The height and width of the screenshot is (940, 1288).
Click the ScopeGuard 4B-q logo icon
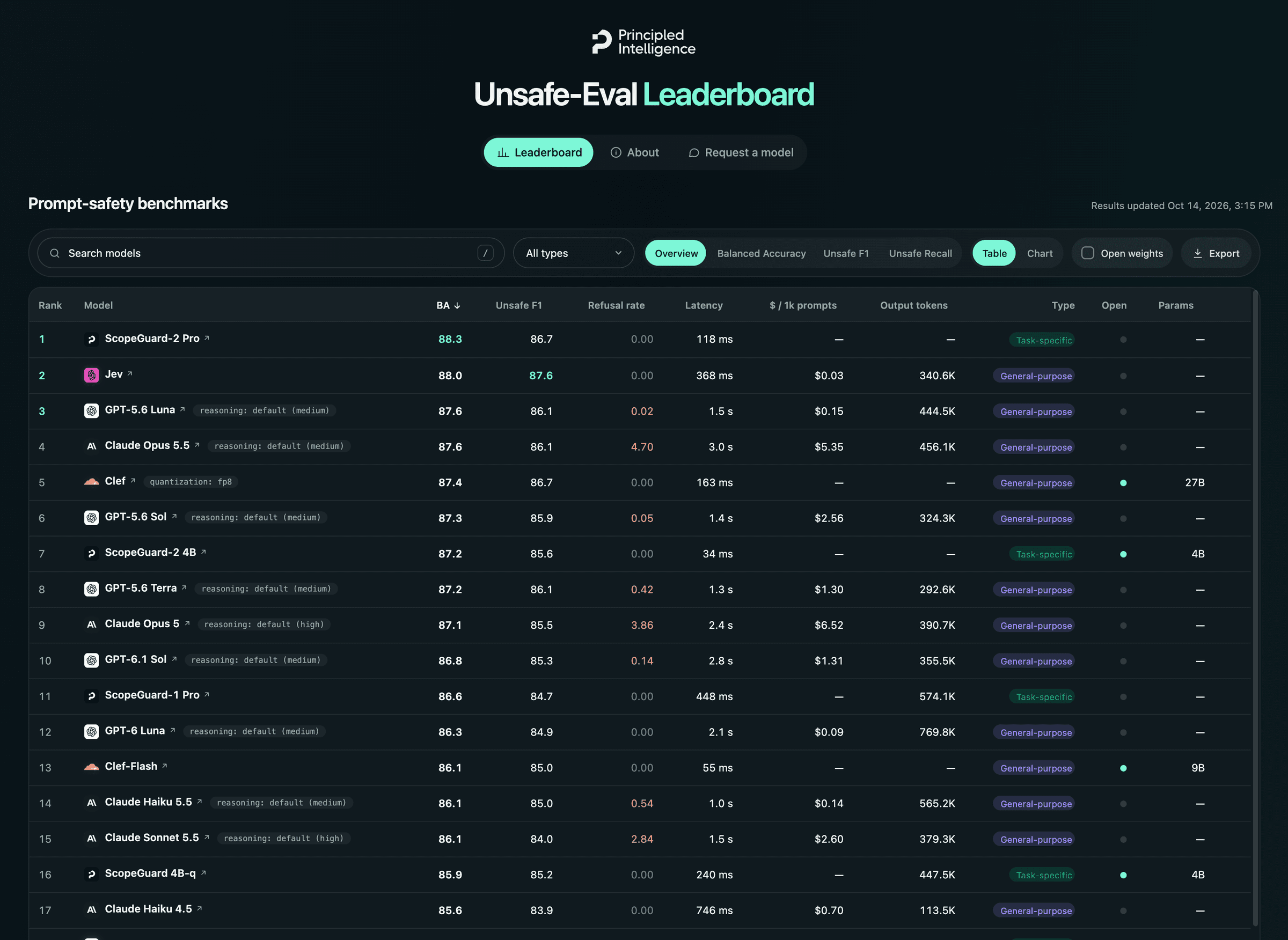[x=92, y=875]
